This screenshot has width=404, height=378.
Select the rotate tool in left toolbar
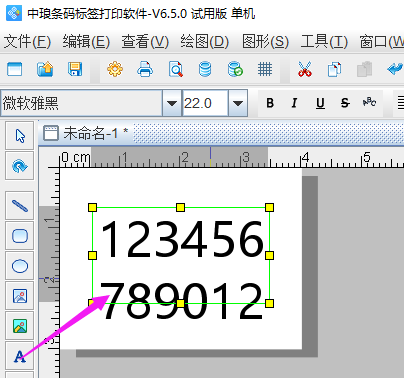point(20,166)
